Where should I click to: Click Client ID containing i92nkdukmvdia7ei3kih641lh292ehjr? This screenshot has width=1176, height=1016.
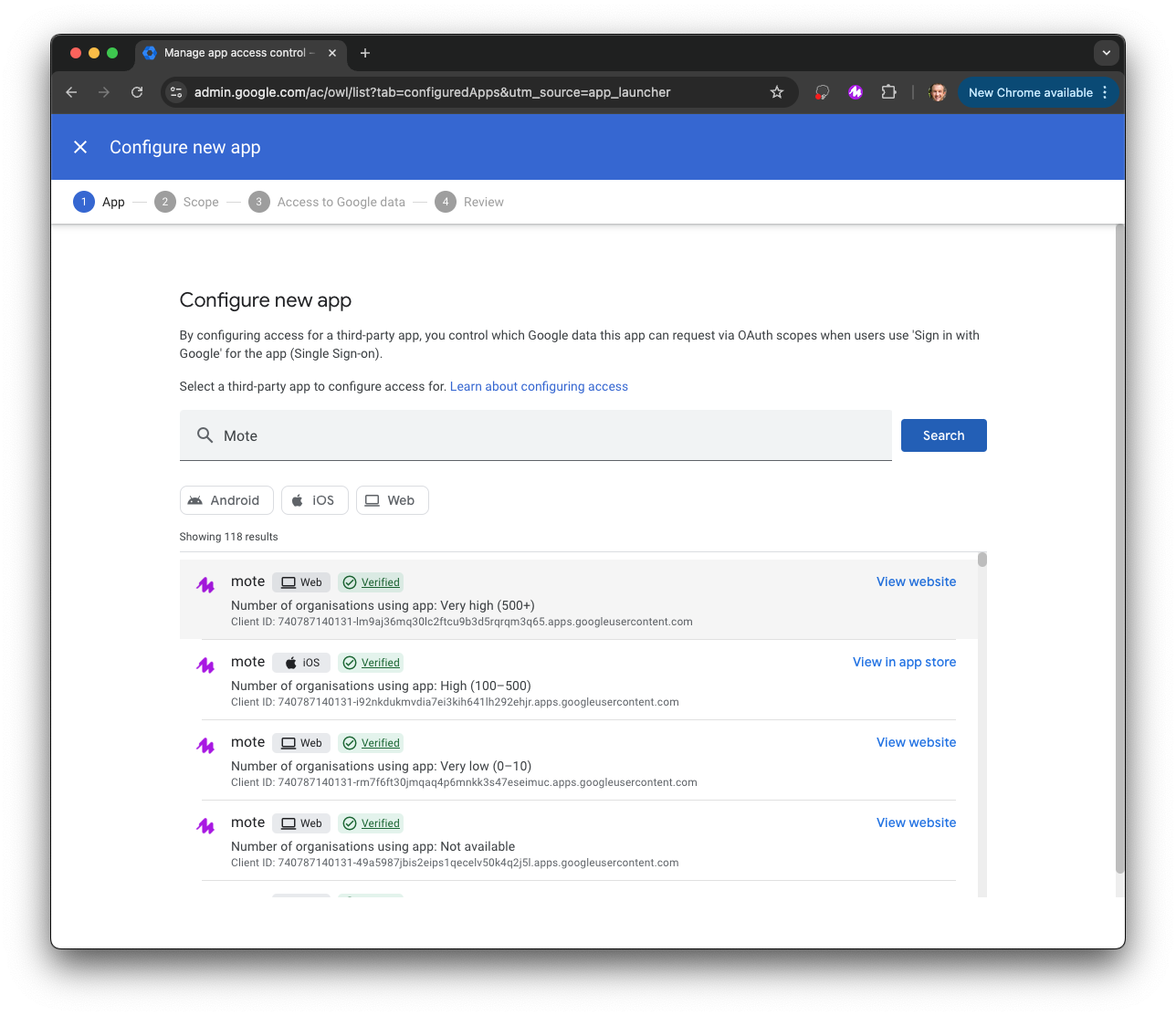click(455, 702)
